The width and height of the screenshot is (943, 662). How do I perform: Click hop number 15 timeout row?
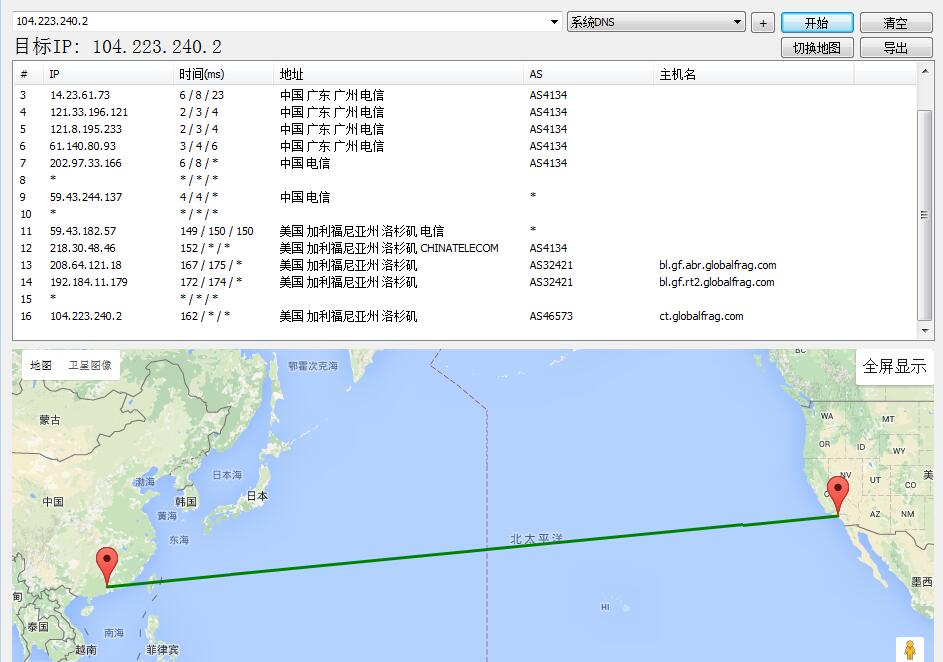[464, 299]
